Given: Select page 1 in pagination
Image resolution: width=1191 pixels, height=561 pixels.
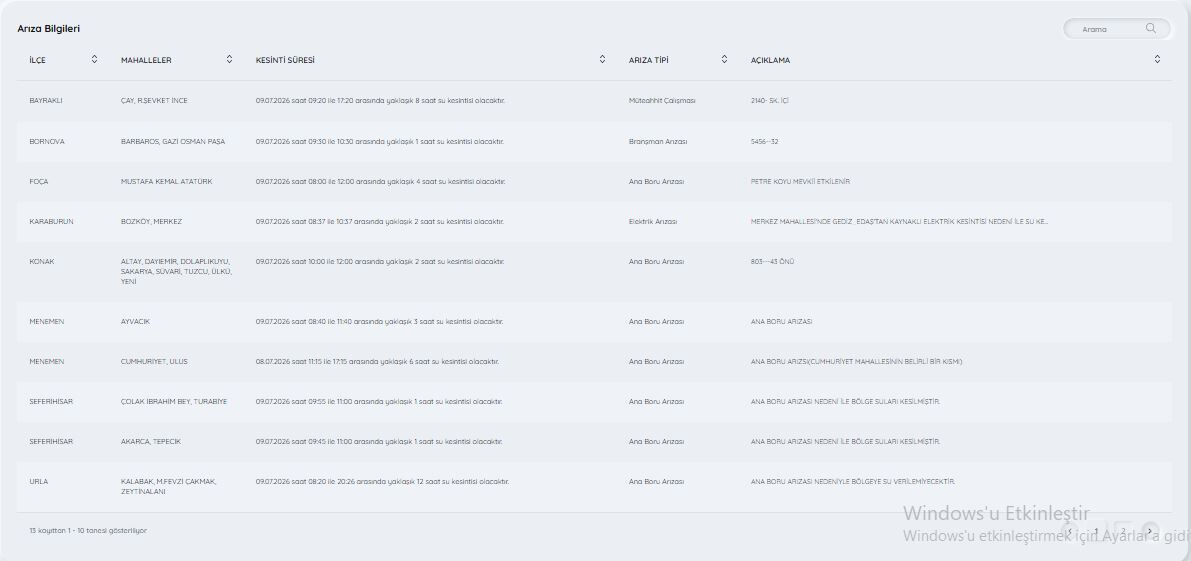Looking at the screenshot, I should point(1096,531).
